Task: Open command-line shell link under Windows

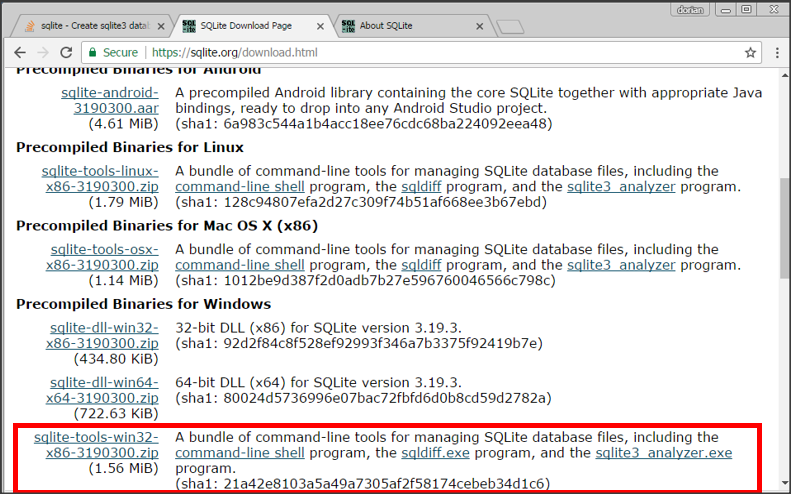Action: click(x=240, y=453)
